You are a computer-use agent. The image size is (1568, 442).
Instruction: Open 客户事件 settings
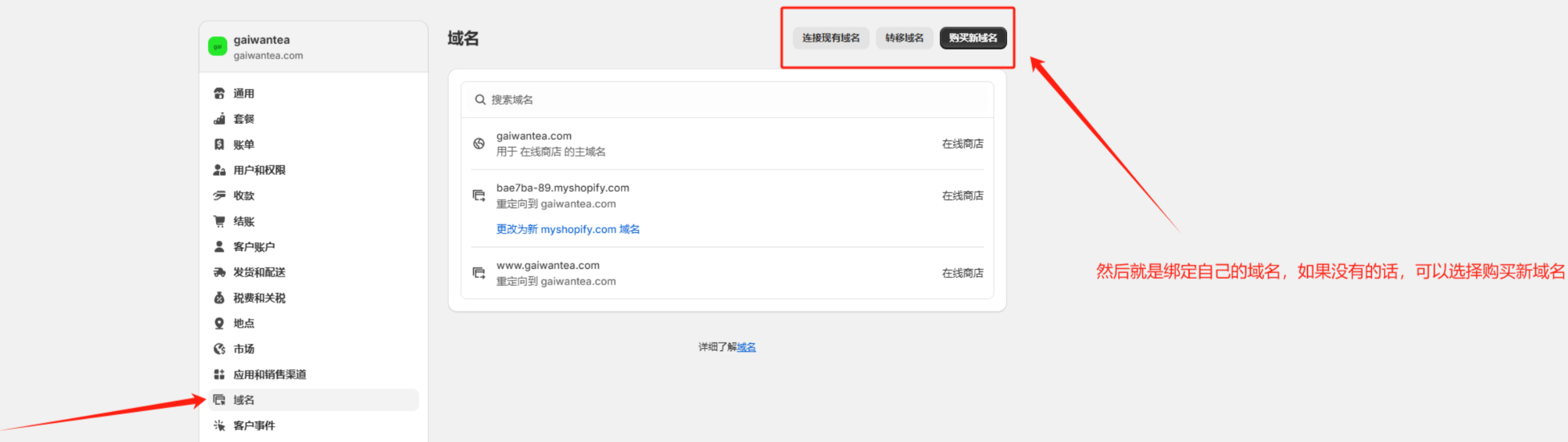tap(313, 425)
